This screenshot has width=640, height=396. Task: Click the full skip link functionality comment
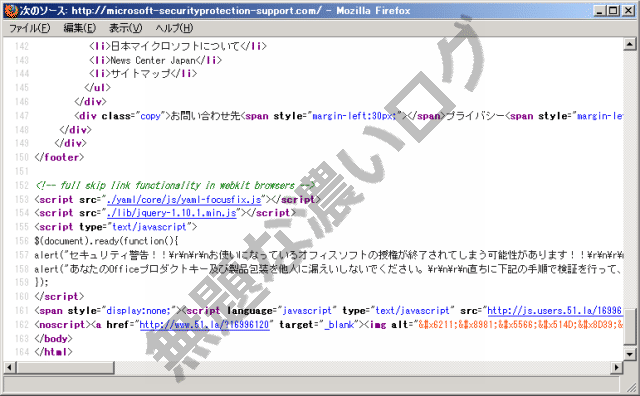point(175,185)
